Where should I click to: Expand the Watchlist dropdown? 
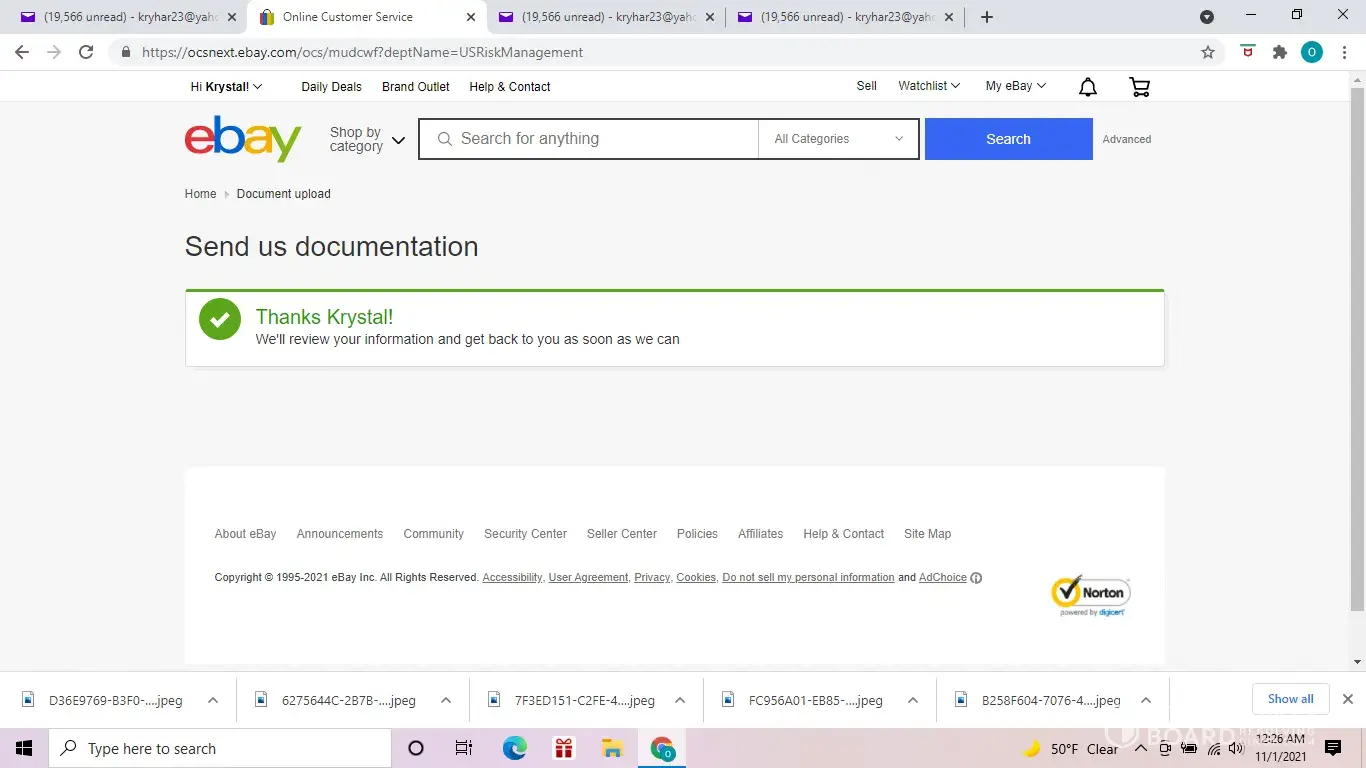pos(928,86)
